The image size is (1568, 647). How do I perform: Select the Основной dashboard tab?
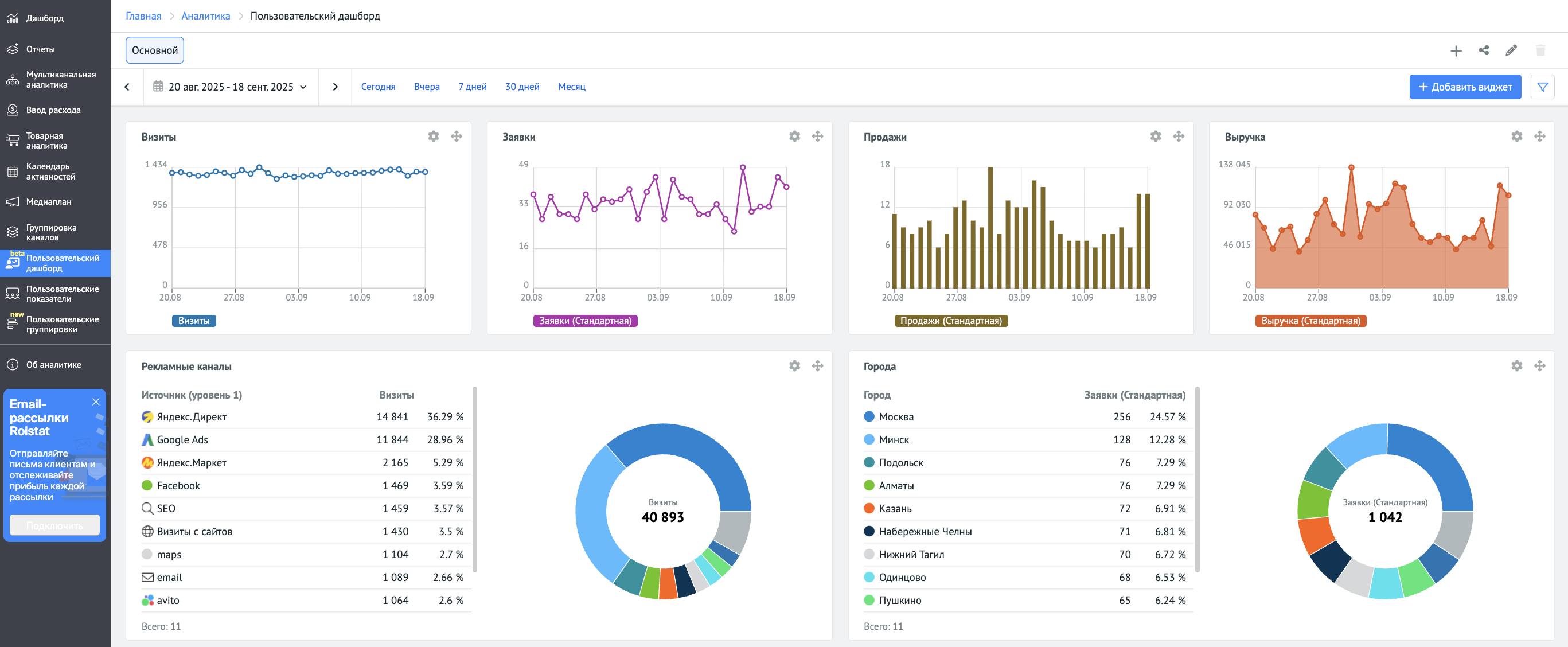155,50
